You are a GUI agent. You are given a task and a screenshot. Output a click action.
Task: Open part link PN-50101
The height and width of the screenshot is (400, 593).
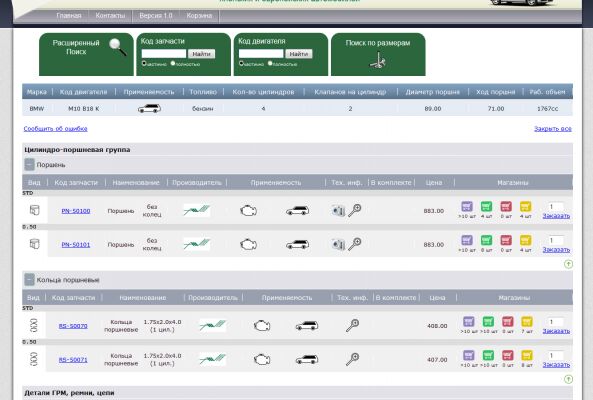coord(76,245)
